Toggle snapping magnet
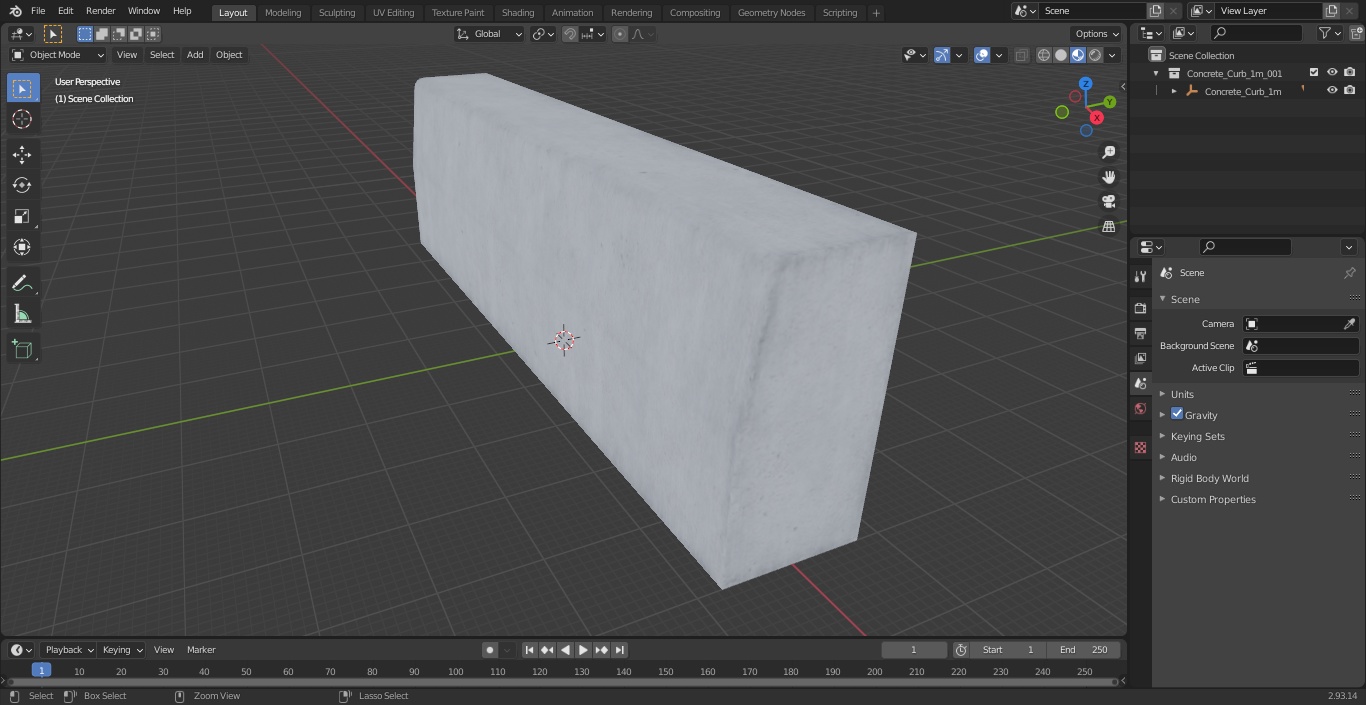This screenshot has height=705, width=1366. pos(569,34)
